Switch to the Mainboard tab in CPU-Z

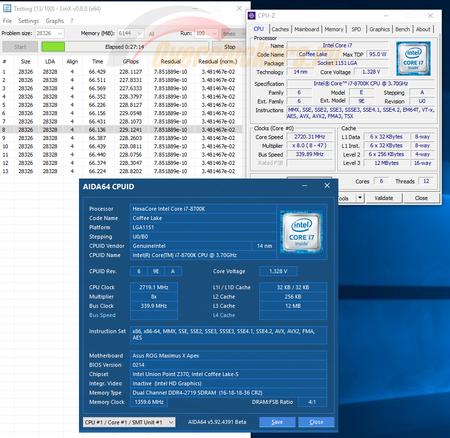point(307,29)
